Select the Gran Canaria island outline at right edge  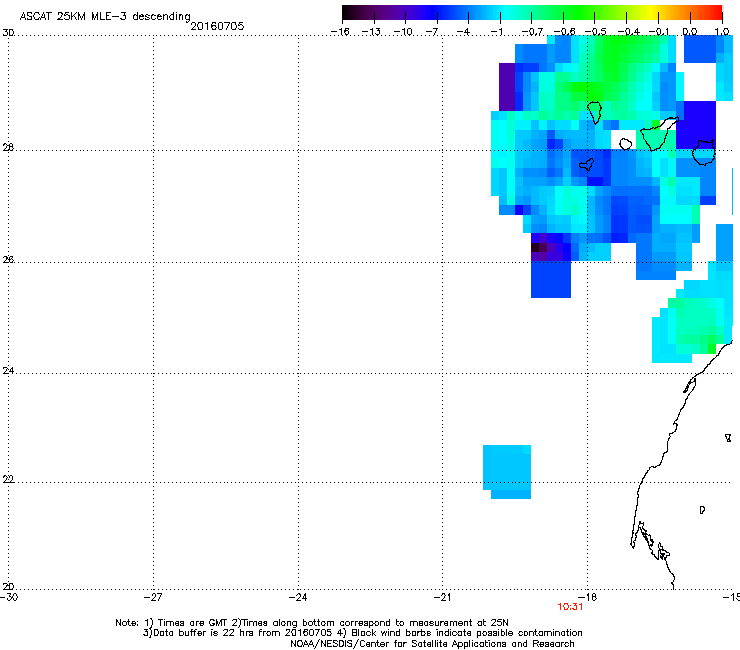click(704, 152)
